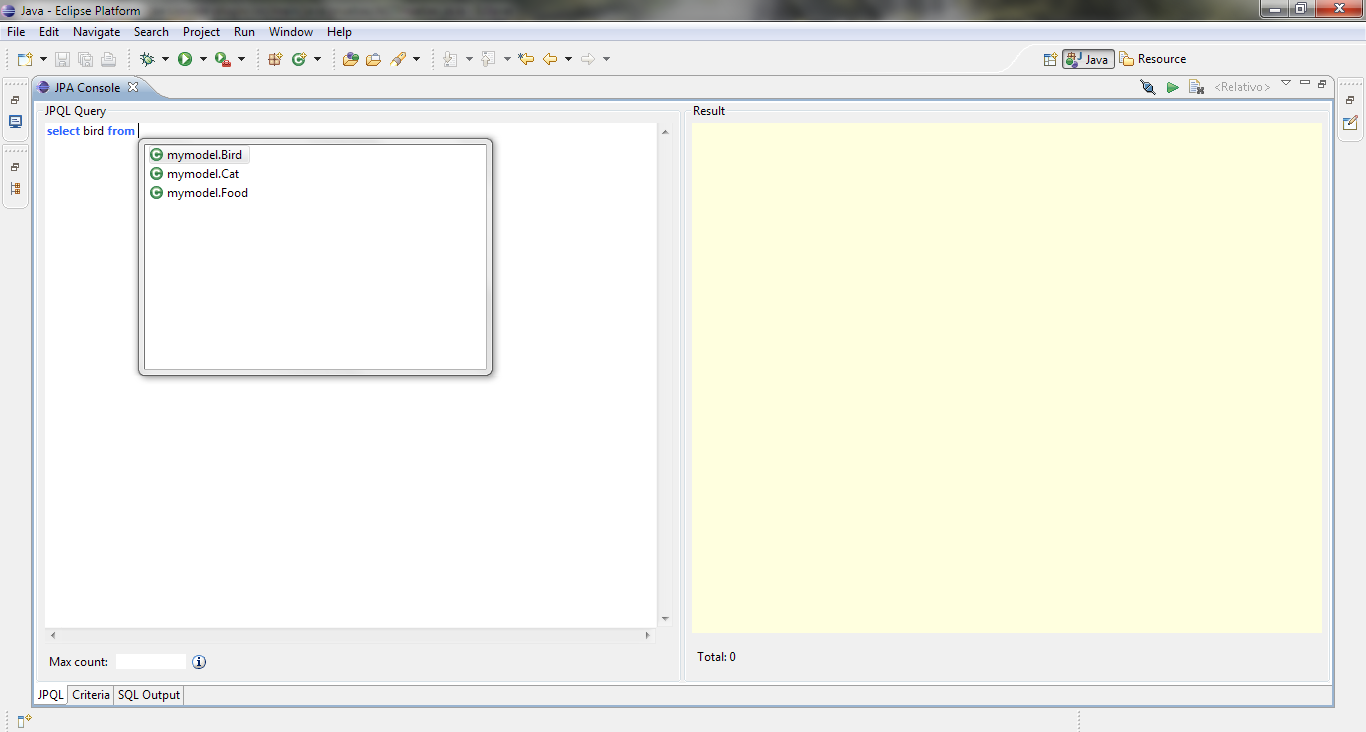Select mymodel.Cat from completion list
Screen dimensions: 1366x732
click(x=195, y=174)
